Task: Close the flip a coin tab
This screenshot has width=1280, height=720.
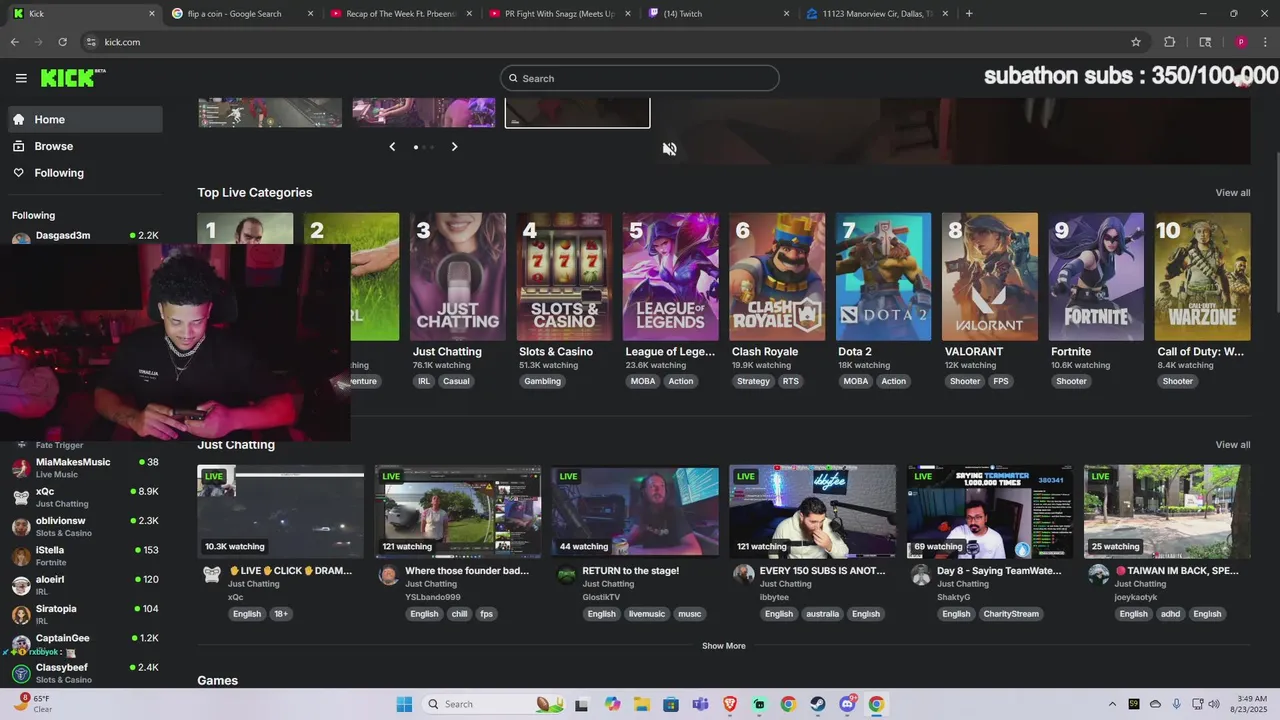Action: (310, 14)
